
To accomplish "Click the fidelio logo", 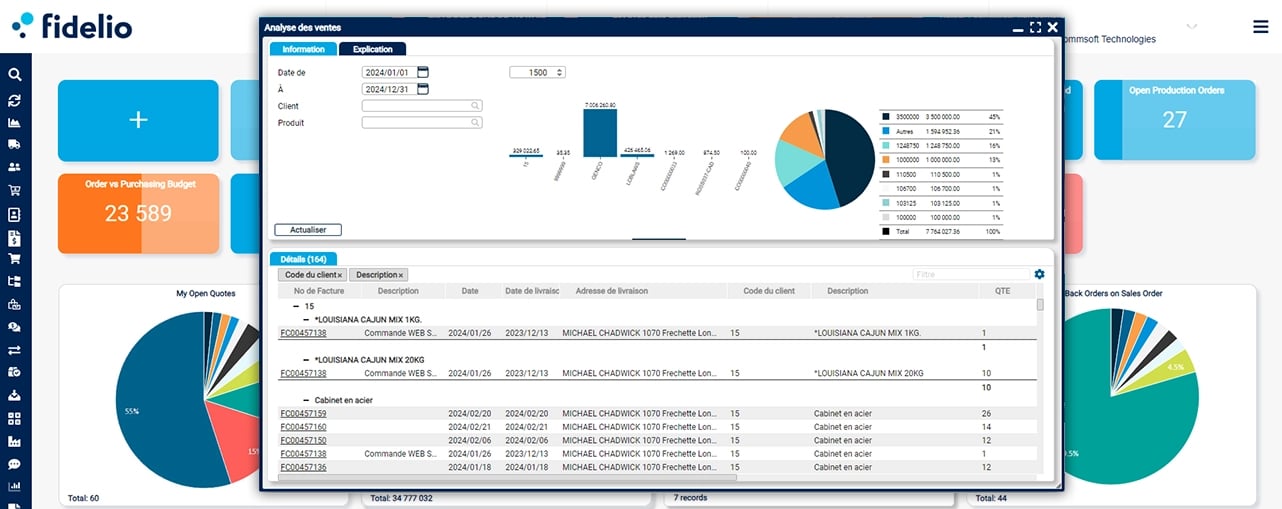I will pyautogui.click(x=72, y=26).
